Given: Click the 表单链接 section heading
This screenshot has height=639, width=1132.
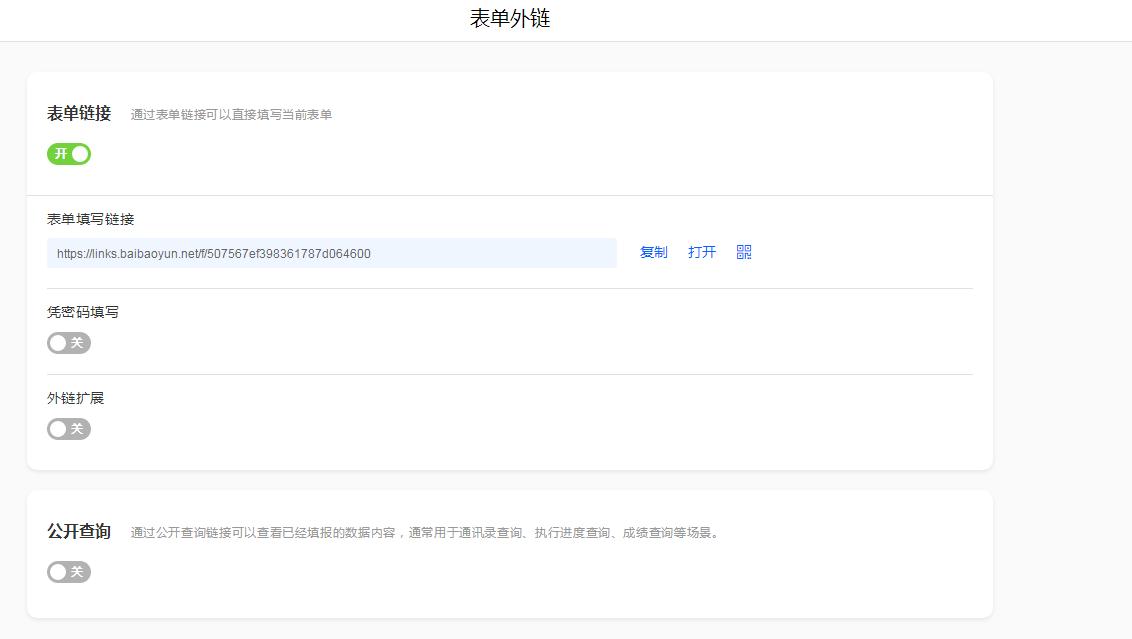Looking at the screenshot, I should pos(79,113).
